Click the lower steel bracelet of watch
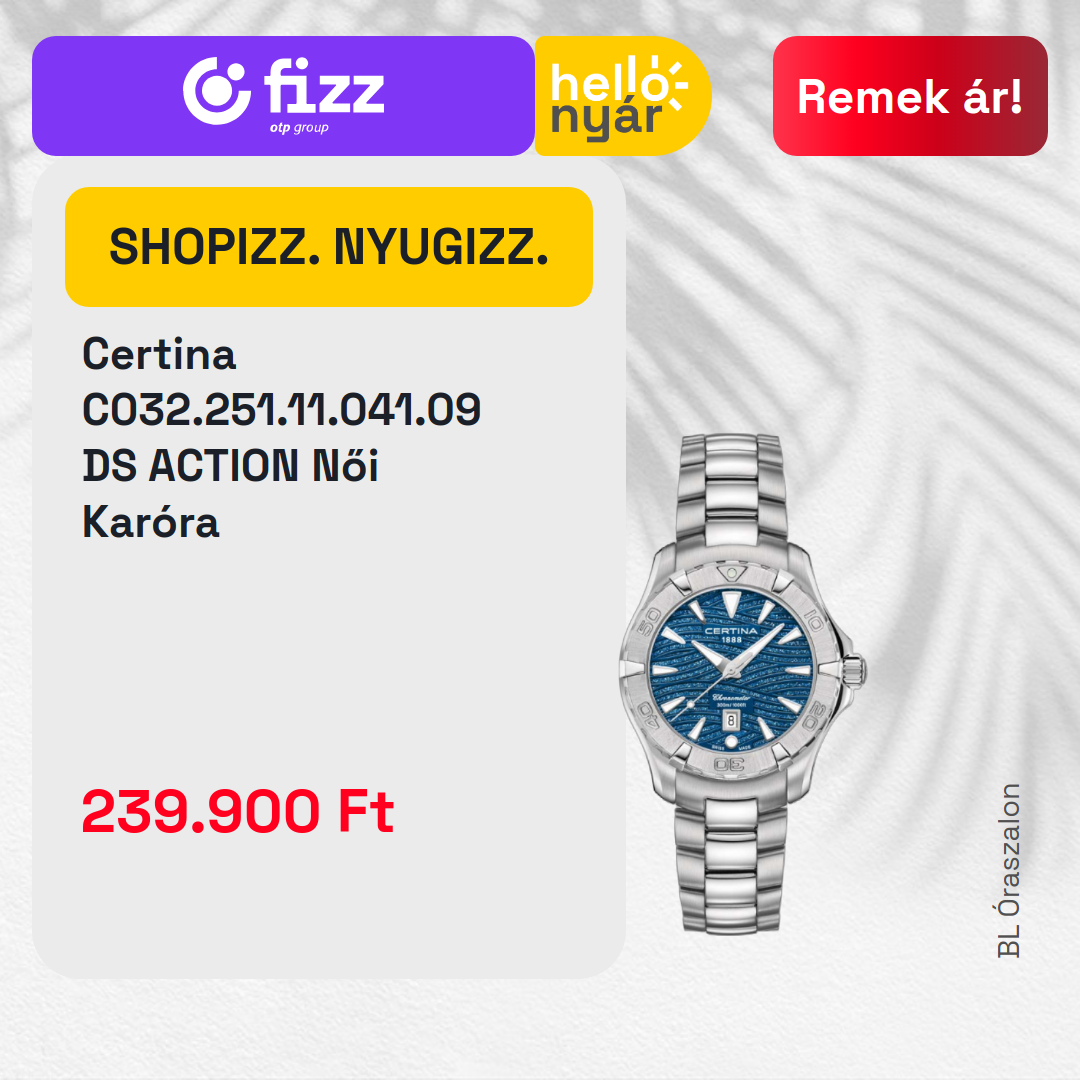The image size is (1080, 1080). (x=730, y=864)
